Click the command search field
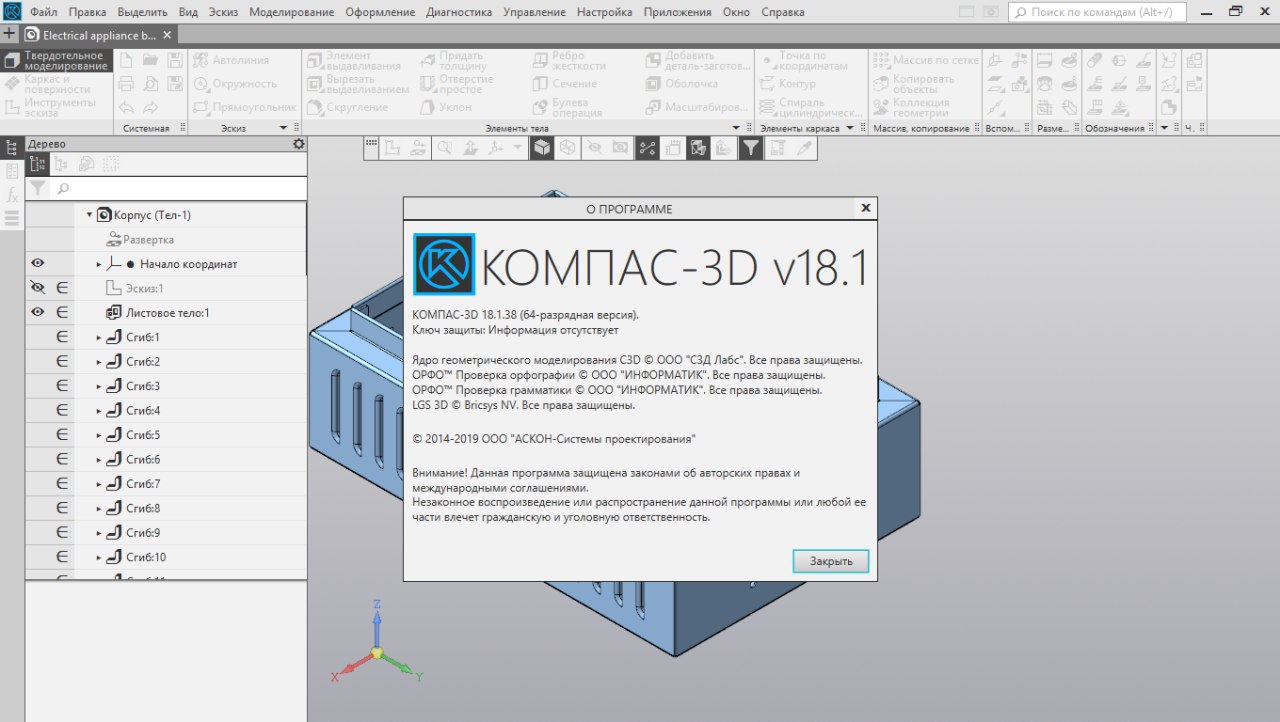The image size is (1280, 722). click(x=1097, y=12)
